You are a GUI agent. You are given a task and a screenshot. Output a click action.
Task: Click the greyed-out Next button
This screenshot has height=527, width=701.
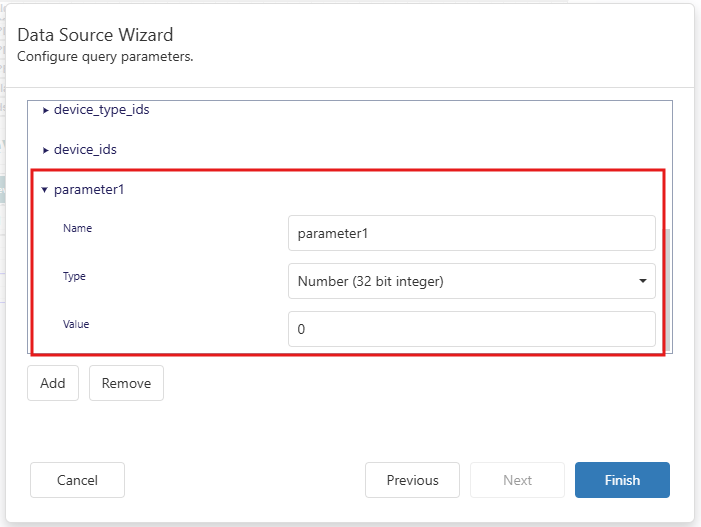pyautogui.click(x=517, y=480)
